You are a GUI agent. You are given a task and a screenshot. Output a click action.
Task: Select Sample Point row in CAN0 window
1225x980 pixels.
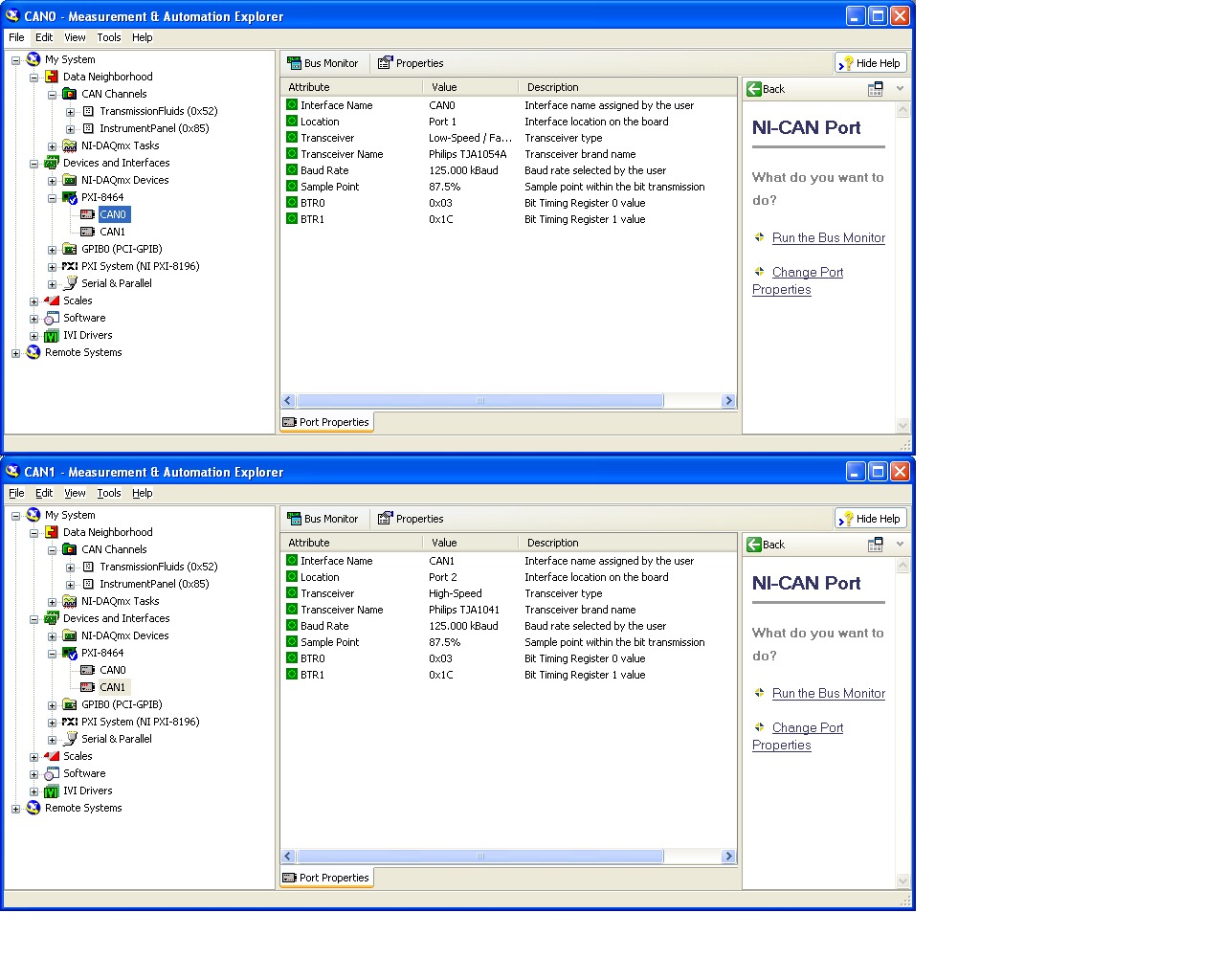point(508,187)
